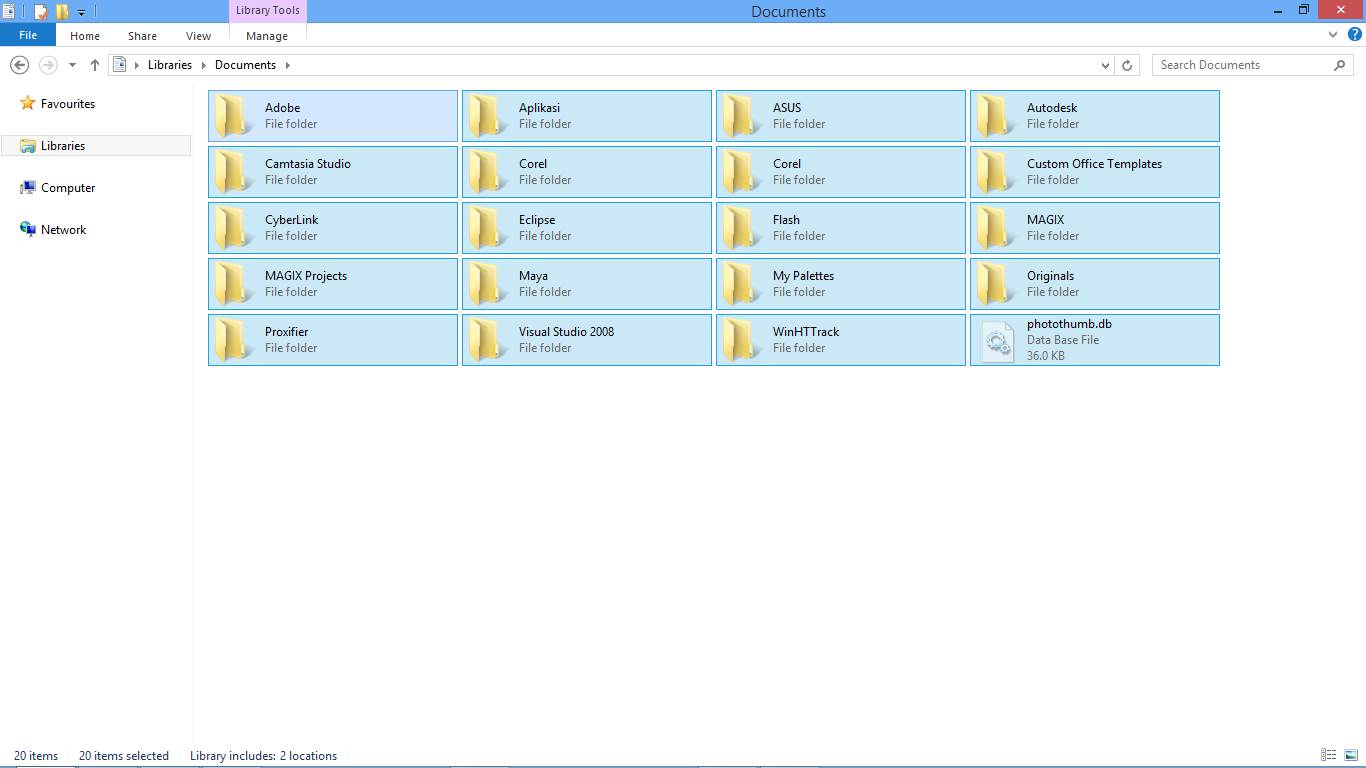Select the Camtasia Studio folder icon

pos(234,172)
